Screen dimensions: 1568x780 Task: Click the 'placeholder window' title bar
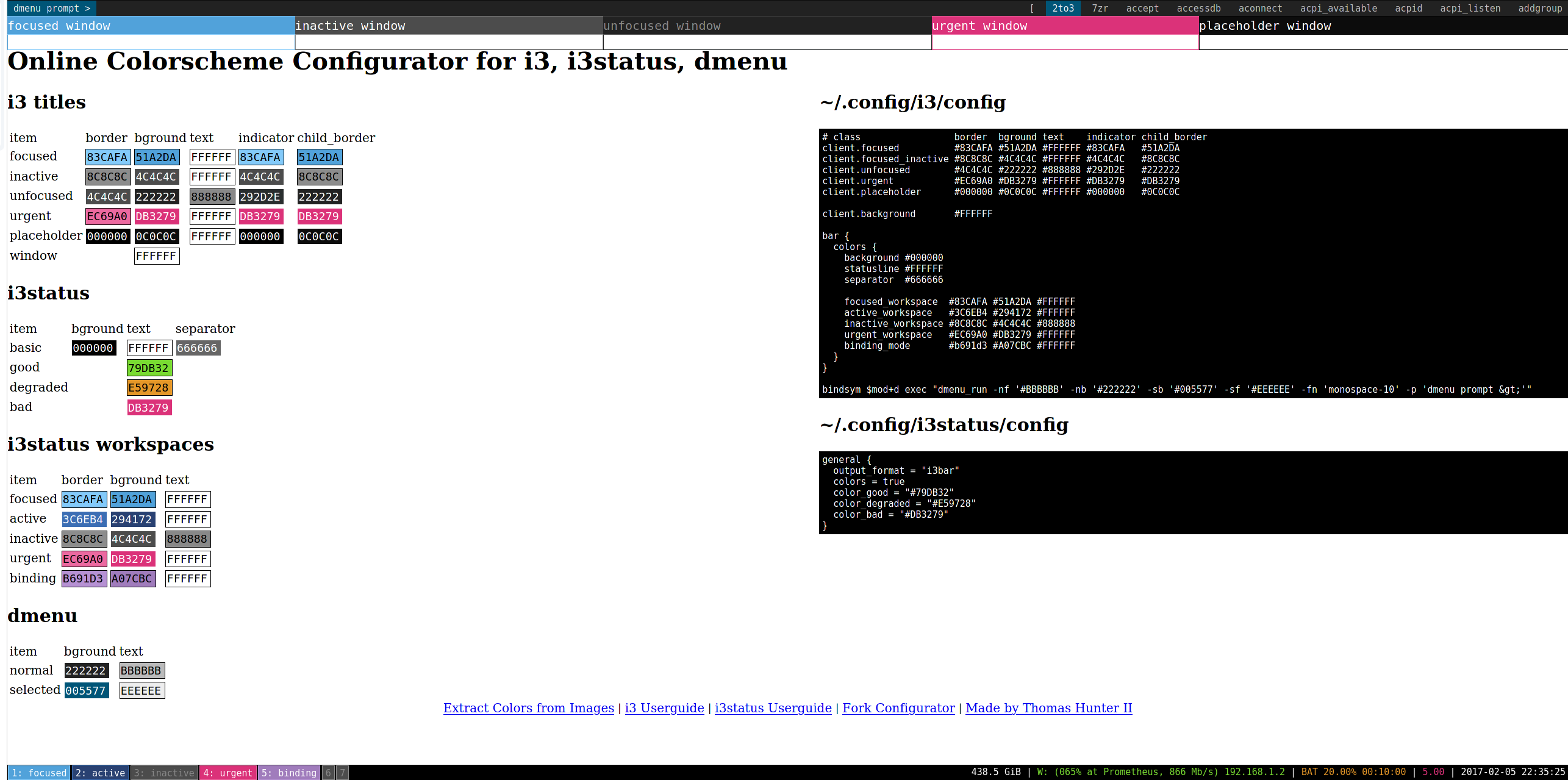[1383, 26]
